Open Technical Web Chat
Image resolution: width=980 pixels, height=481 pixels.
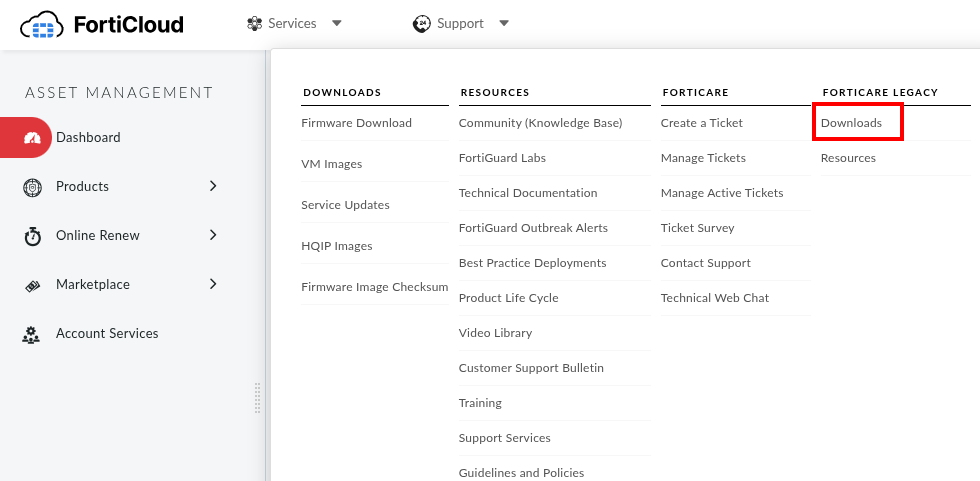pos(714,298)
